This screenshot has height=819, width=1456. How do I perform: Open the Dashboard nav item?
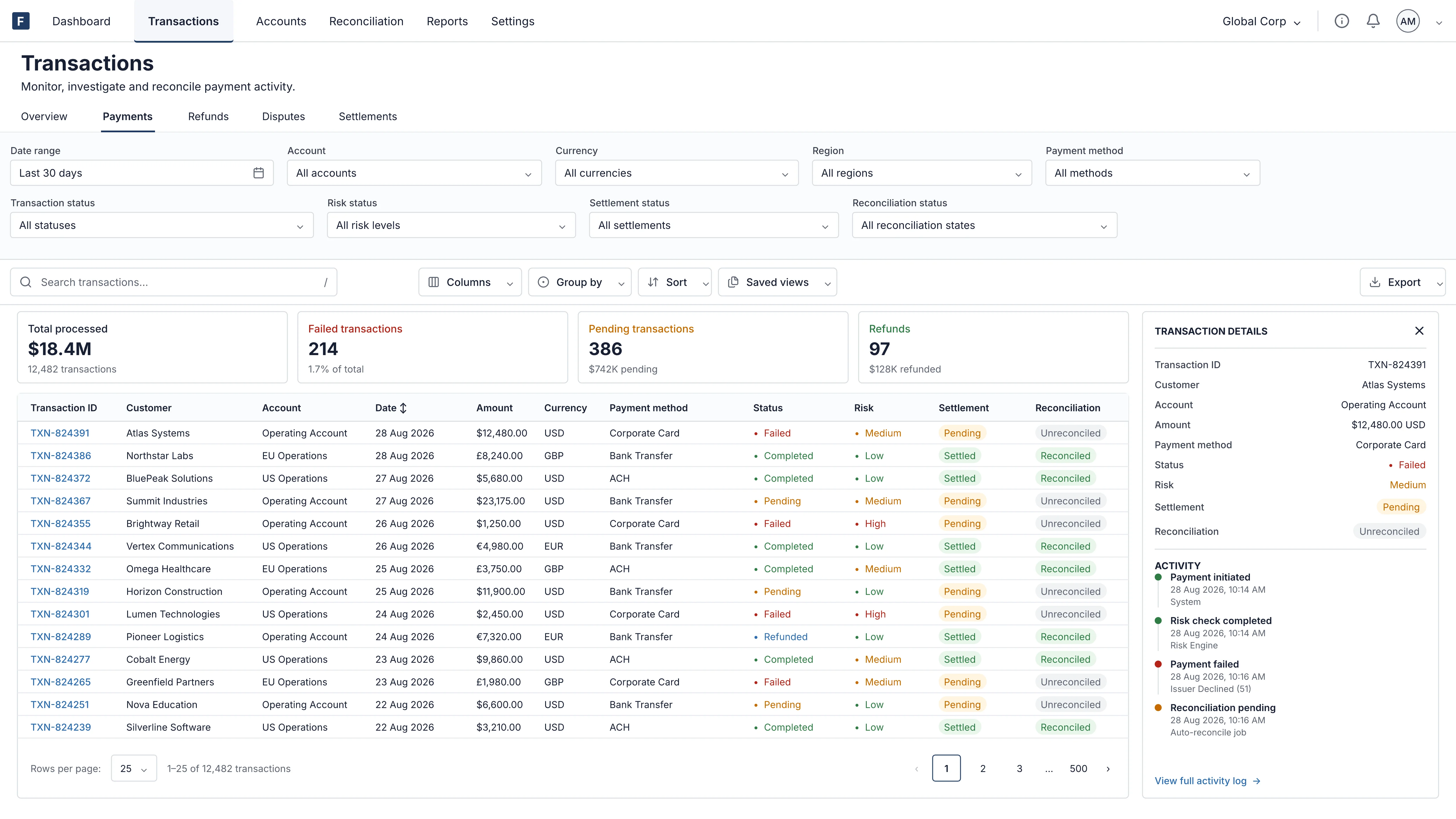click(x=81, y=21)
